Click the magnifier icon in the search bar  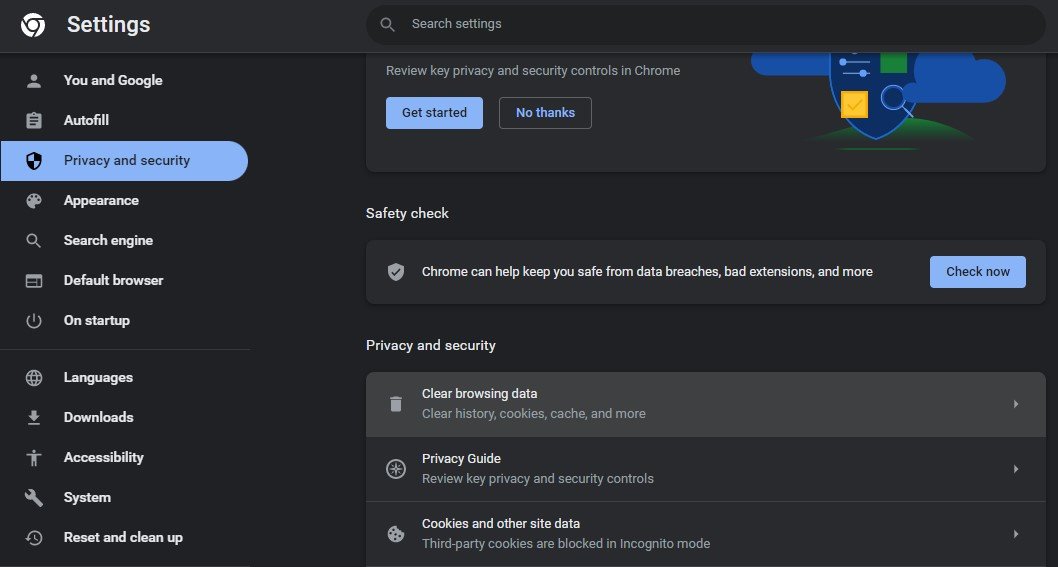point(387,24)
